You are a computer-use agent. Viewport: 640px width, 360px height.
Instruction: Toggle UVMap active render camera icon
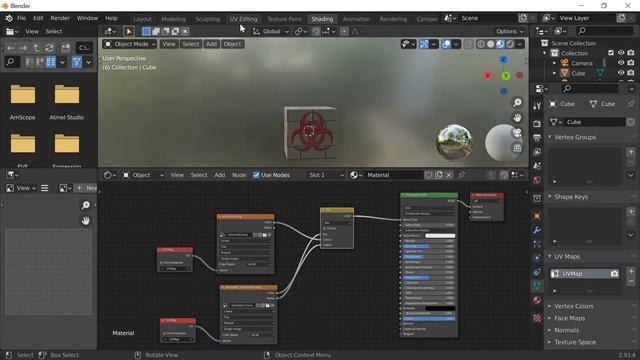(x=614, y=274)
